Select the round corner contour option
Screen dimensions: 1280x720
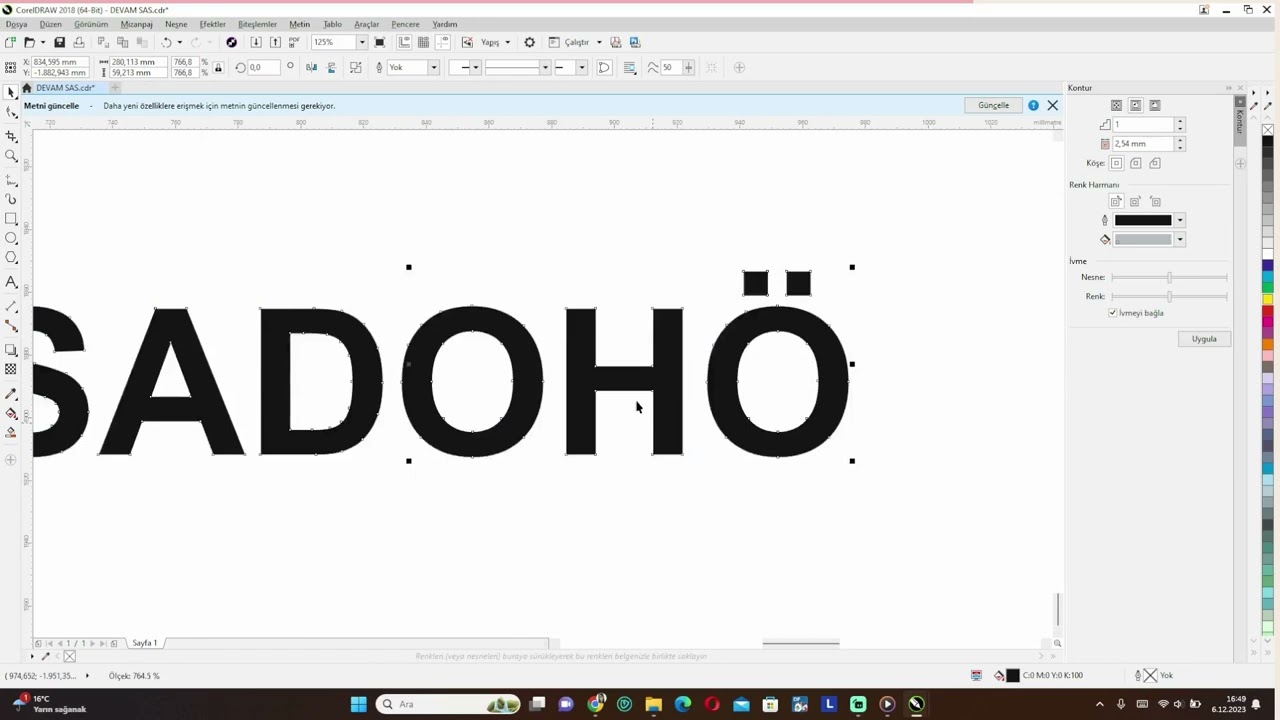point(1135,163)
